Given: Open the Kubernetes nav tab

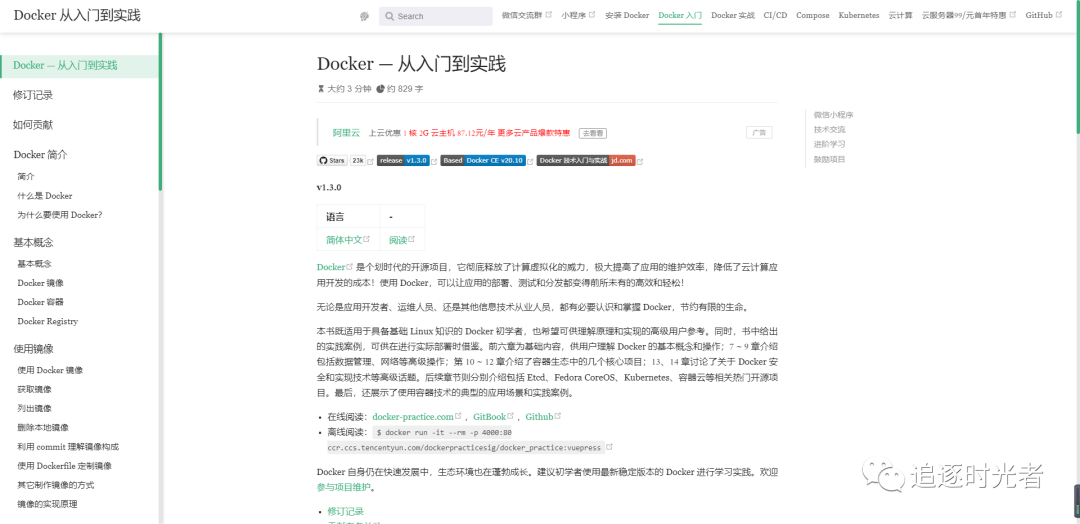Looking at the screenshot, I should (x=859, y=15).
